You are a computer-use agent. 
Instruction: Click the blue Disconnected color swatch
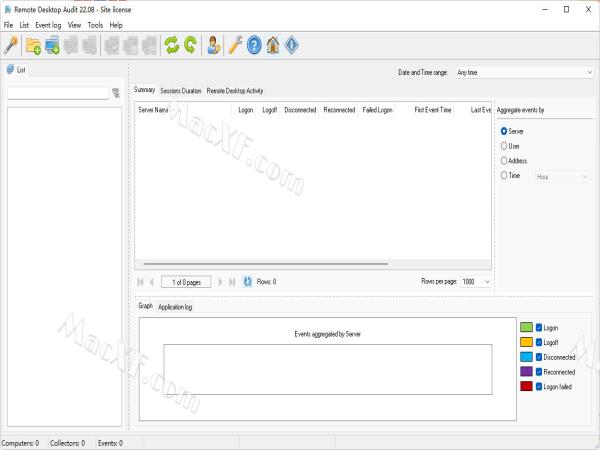point(526,357)
